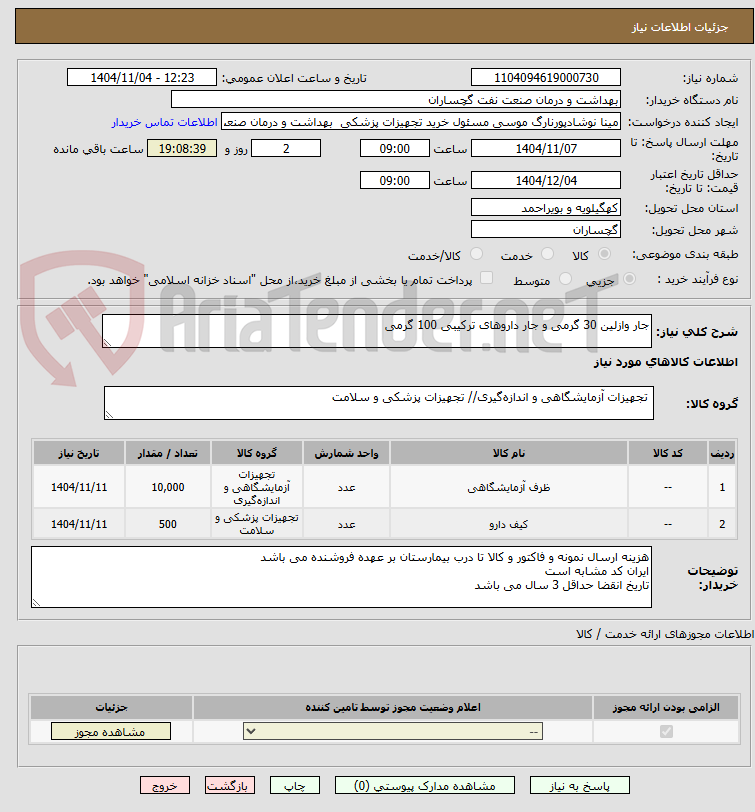Click the quantity cell 500
Screen dimensions: 755x812
168,524
